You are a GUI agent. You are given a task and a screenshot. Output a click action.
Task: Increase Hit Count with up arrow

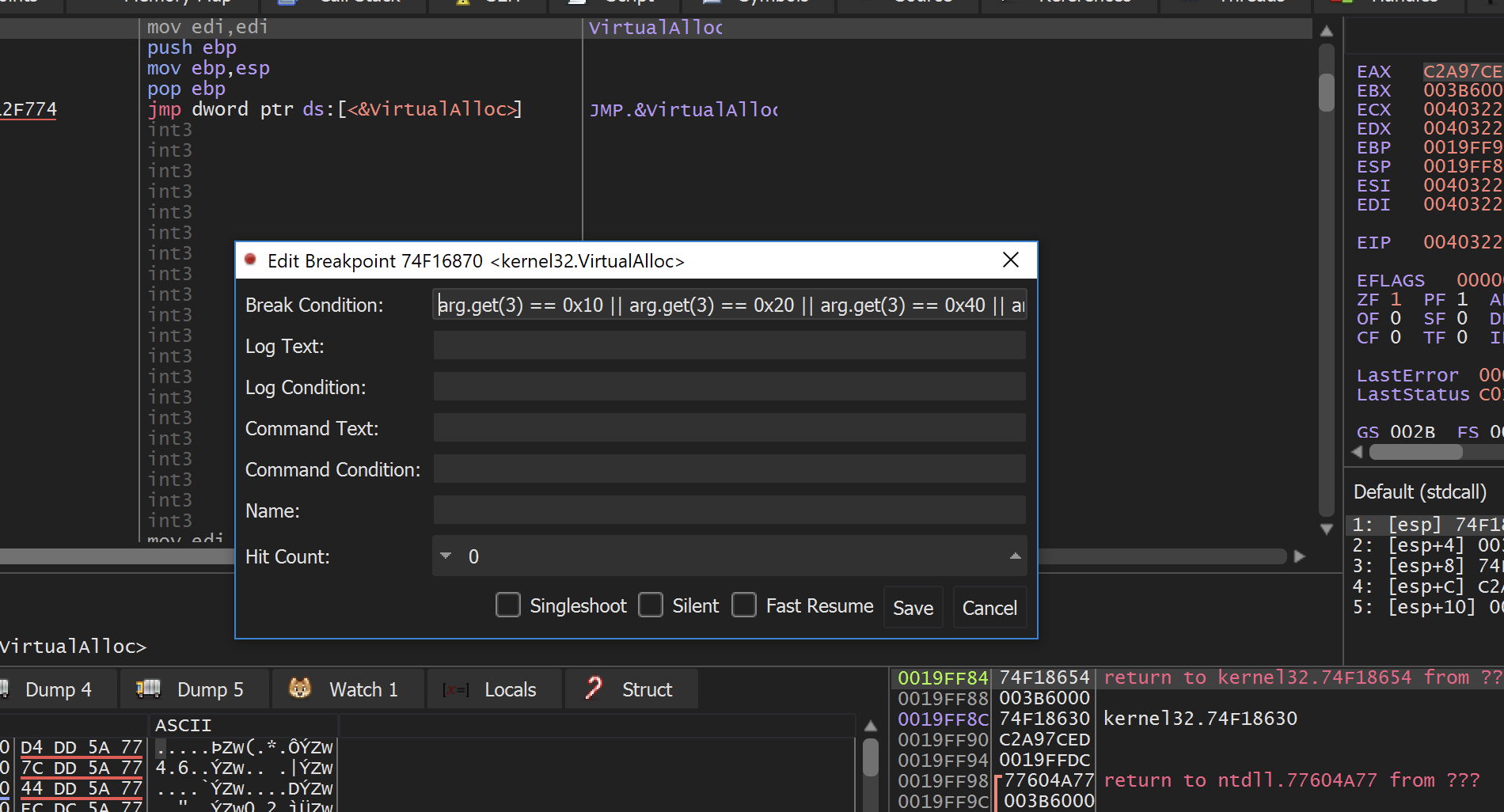pyautogui.click(x=1015, y=556)
